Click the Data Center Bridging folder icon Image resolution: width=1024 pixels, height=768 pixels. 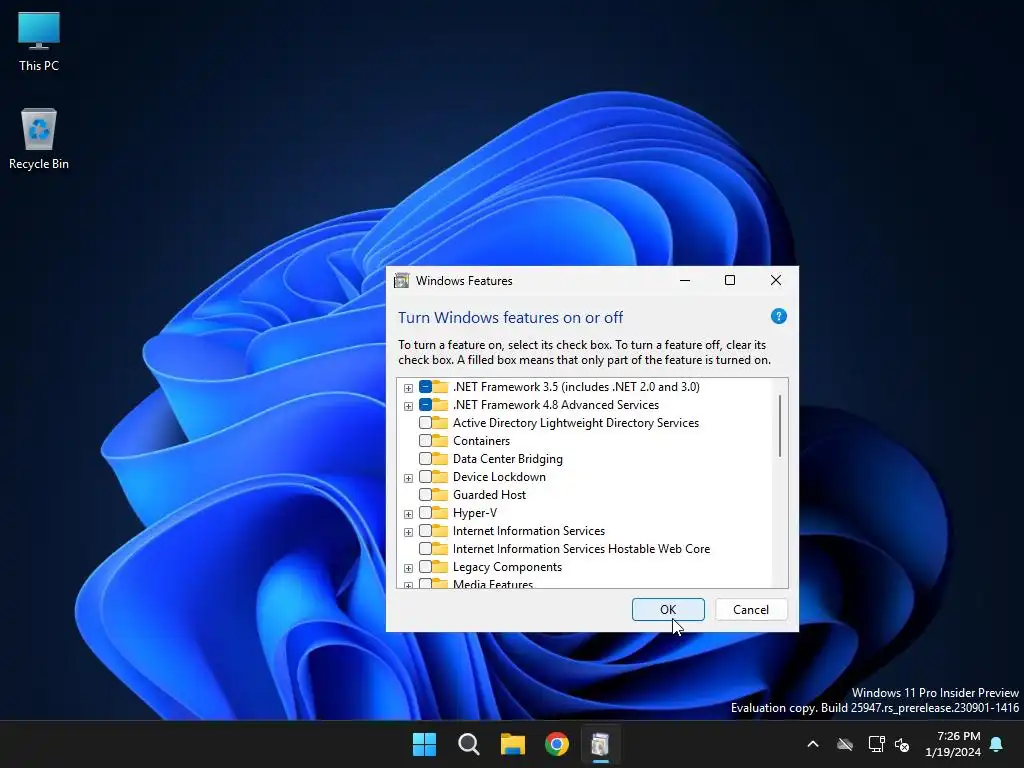click(x=440, y=459)
